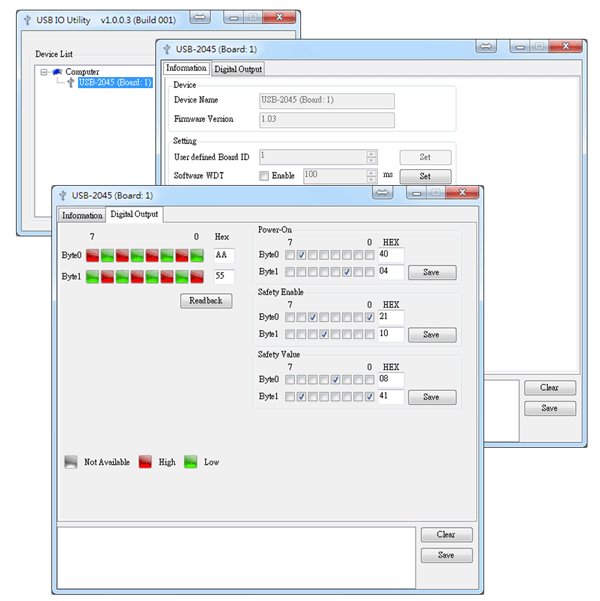This screenshot has width=600, height=601.
Task: Click double-arrow button in USB IO Utility title bar
Action: pos(200,17)
